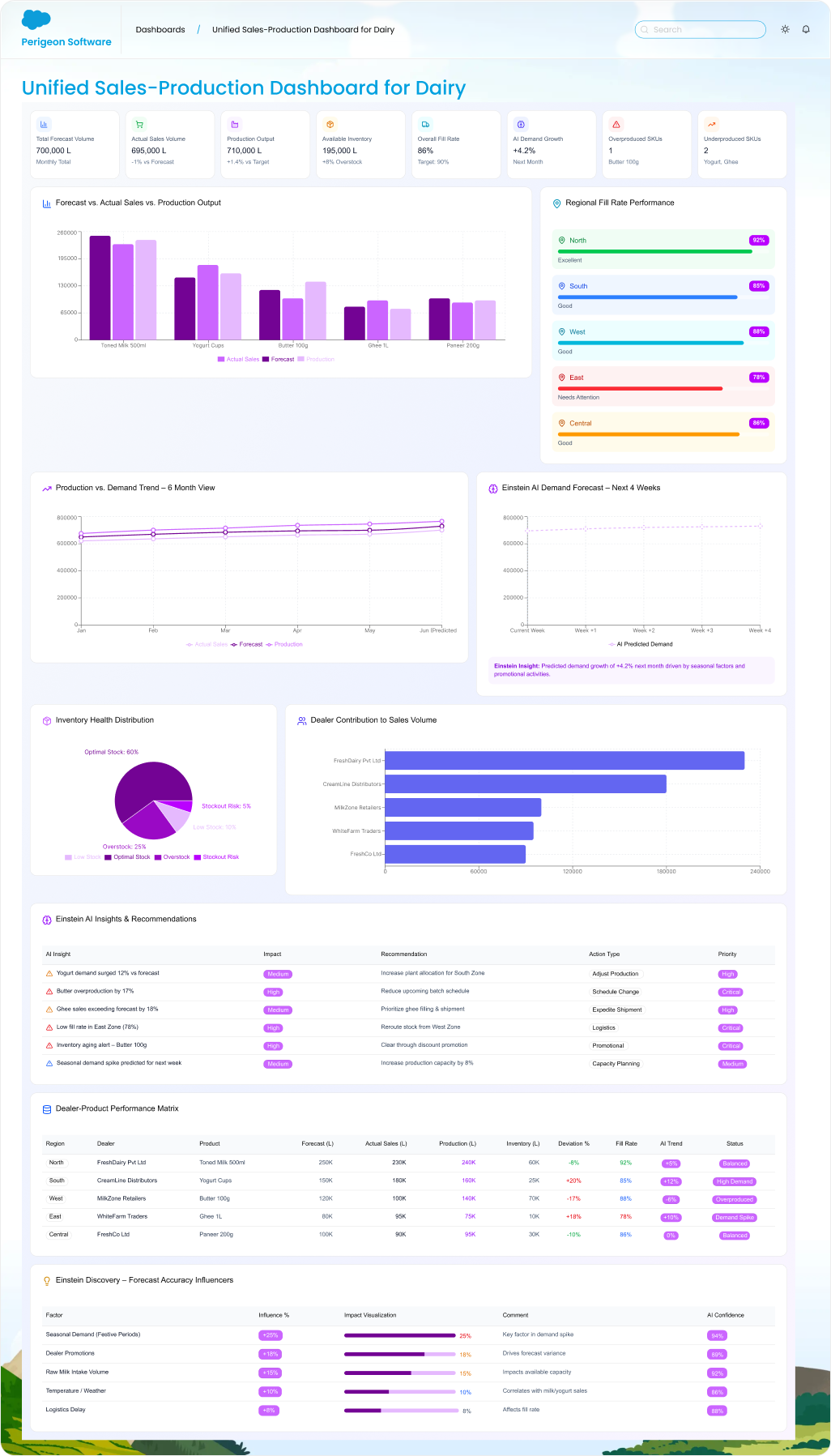
Task: Open notifications via the bell icon
Action: click(806, 29)
